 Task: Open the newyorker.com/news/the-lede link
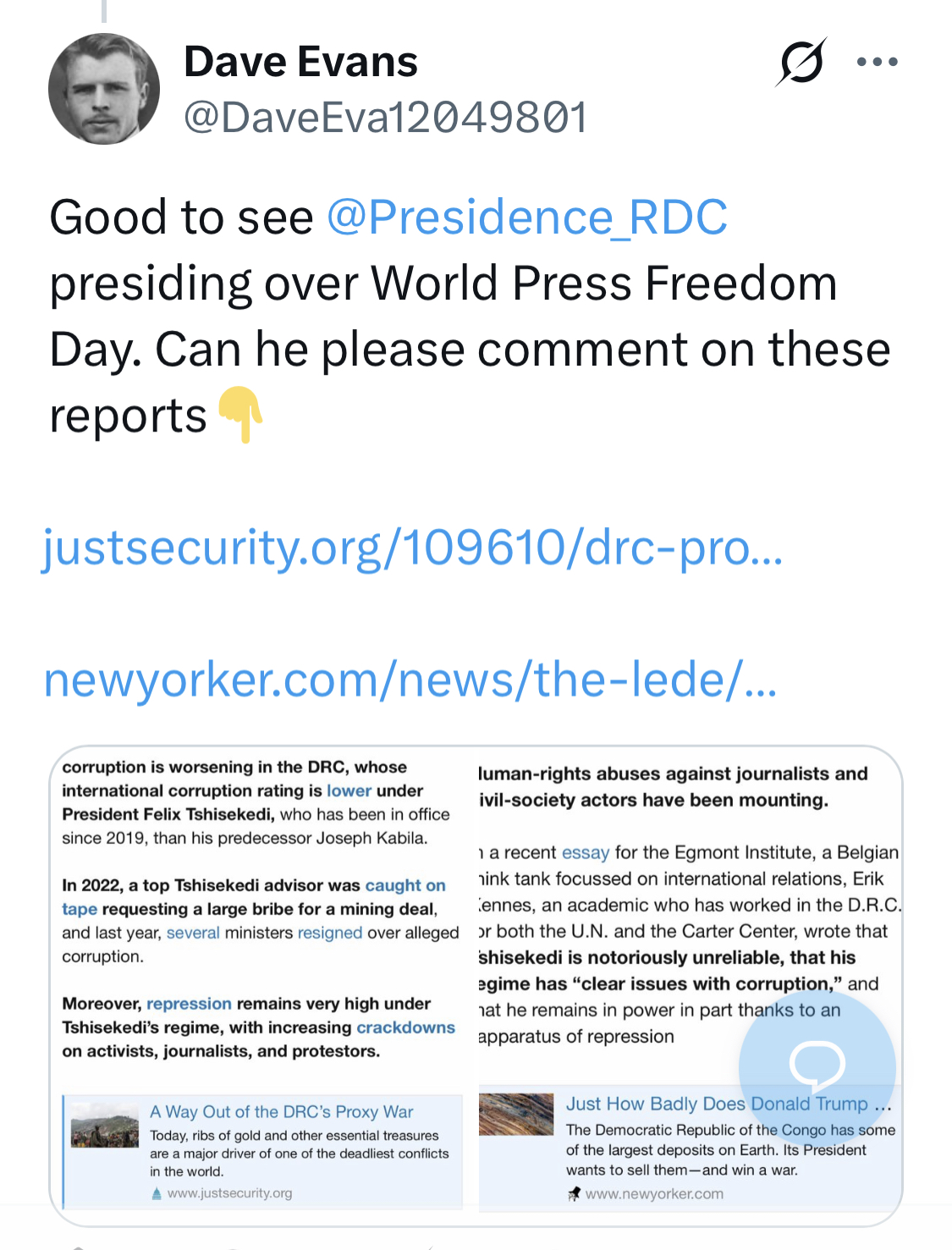[x=410, y=680]
